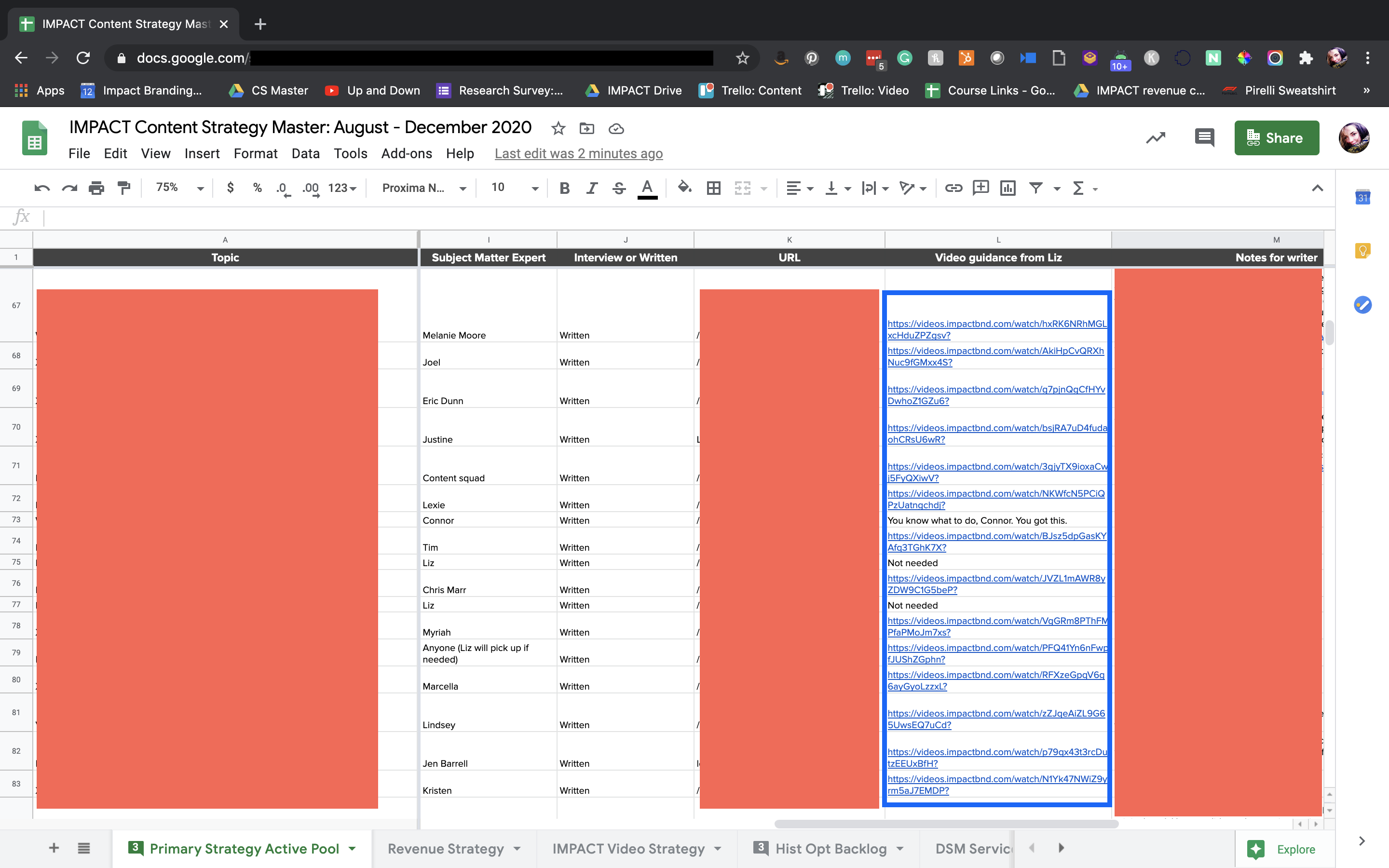
Task: Open text wrapping dropdown
Action: (875, 188)
